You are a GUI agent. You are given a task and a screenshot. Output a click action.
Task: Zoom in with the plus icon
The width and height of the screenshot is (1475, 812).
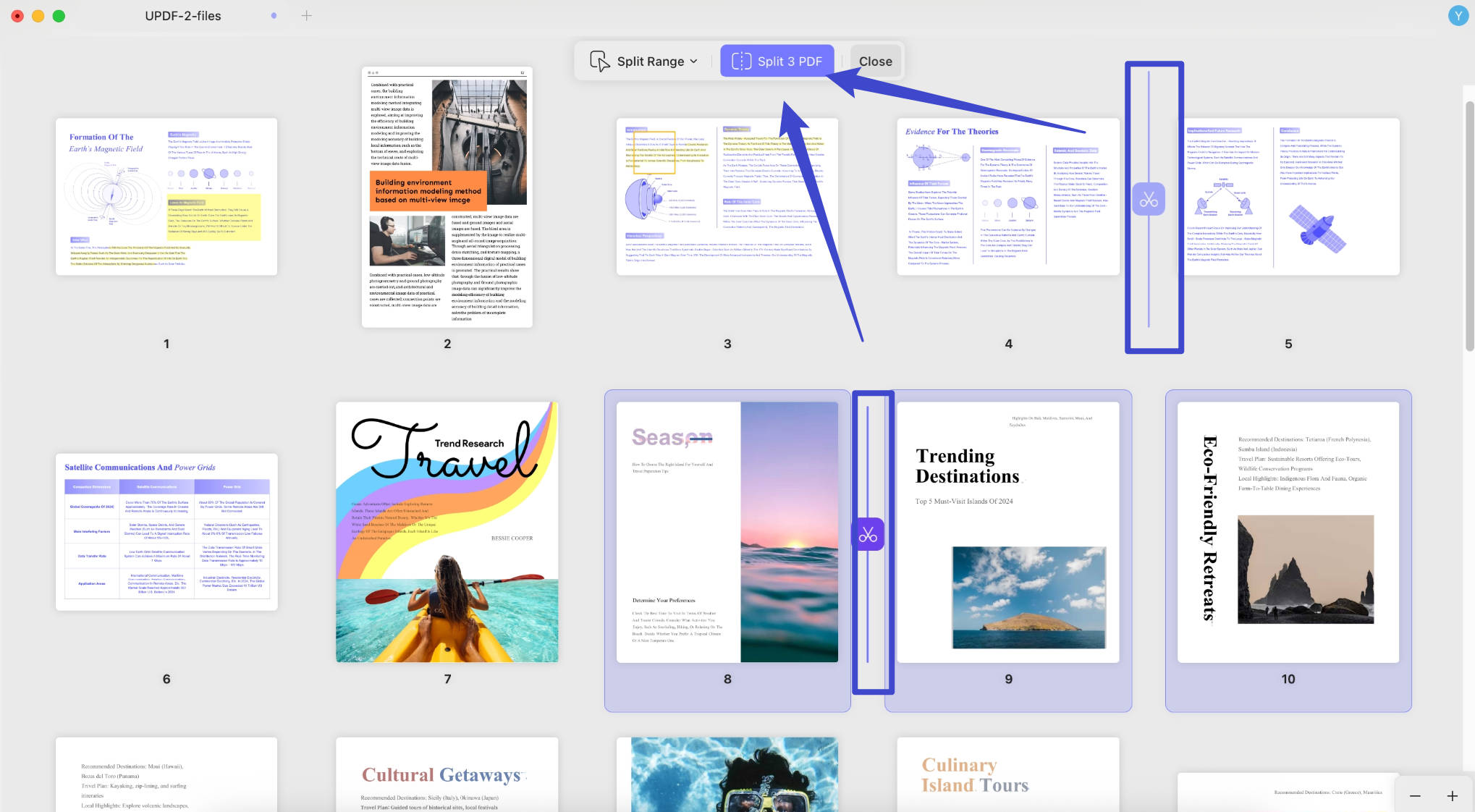[1452, 796]
